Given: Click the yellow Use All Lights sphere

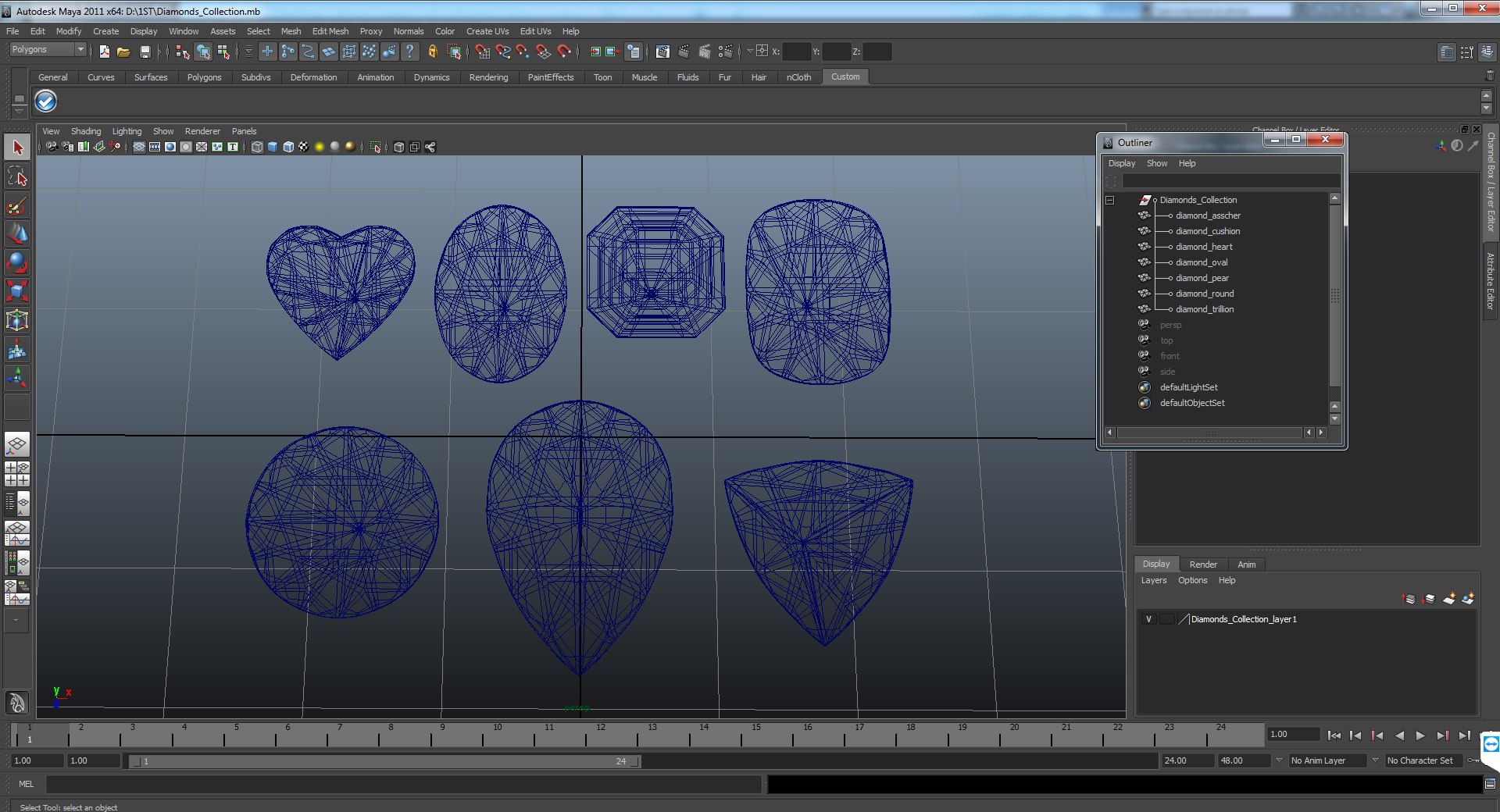Looking at the screenshot, I should pos(319,147).
